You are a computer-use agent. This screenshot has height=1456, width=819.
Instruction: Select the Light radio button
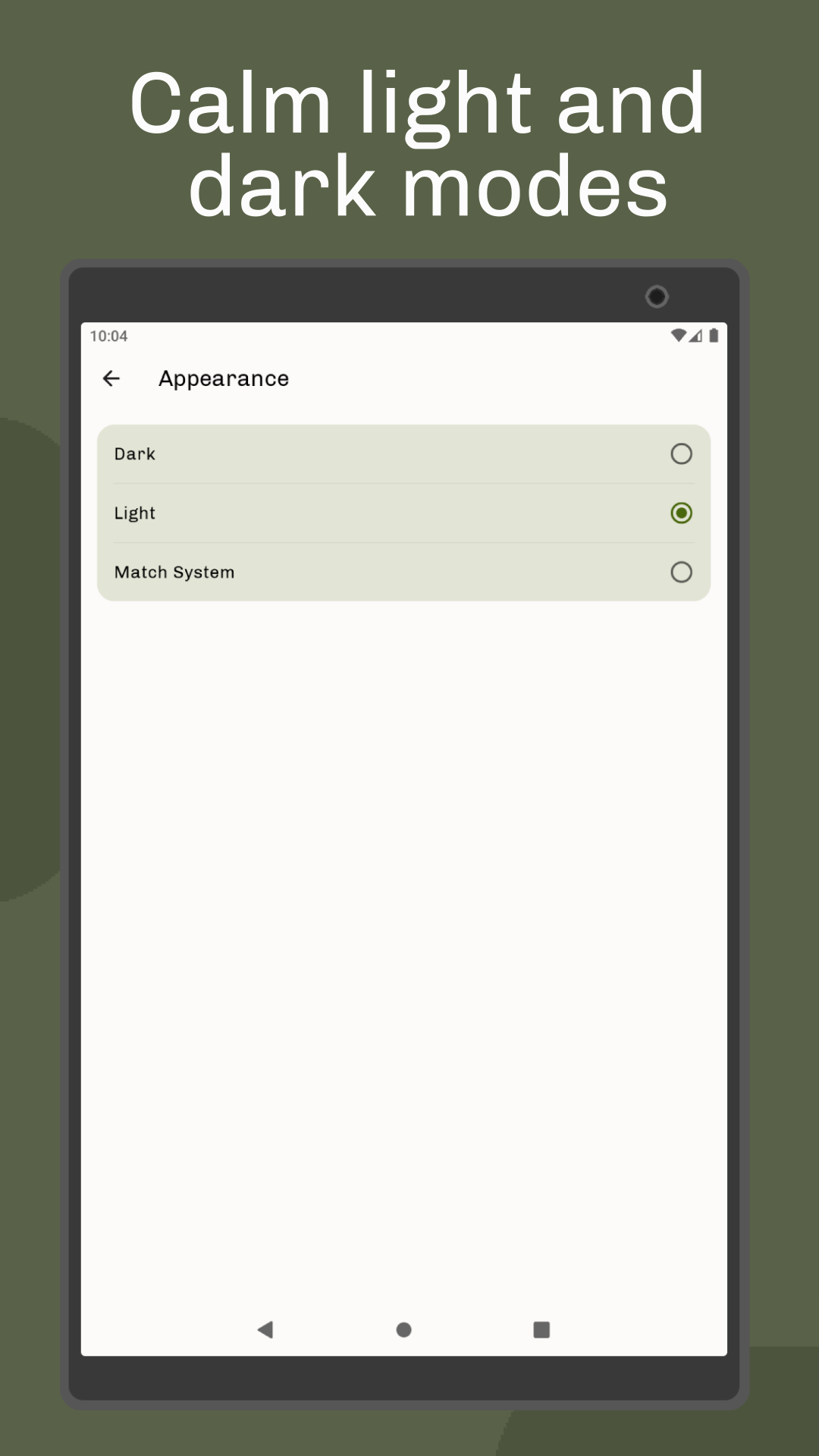coord(682,513)
